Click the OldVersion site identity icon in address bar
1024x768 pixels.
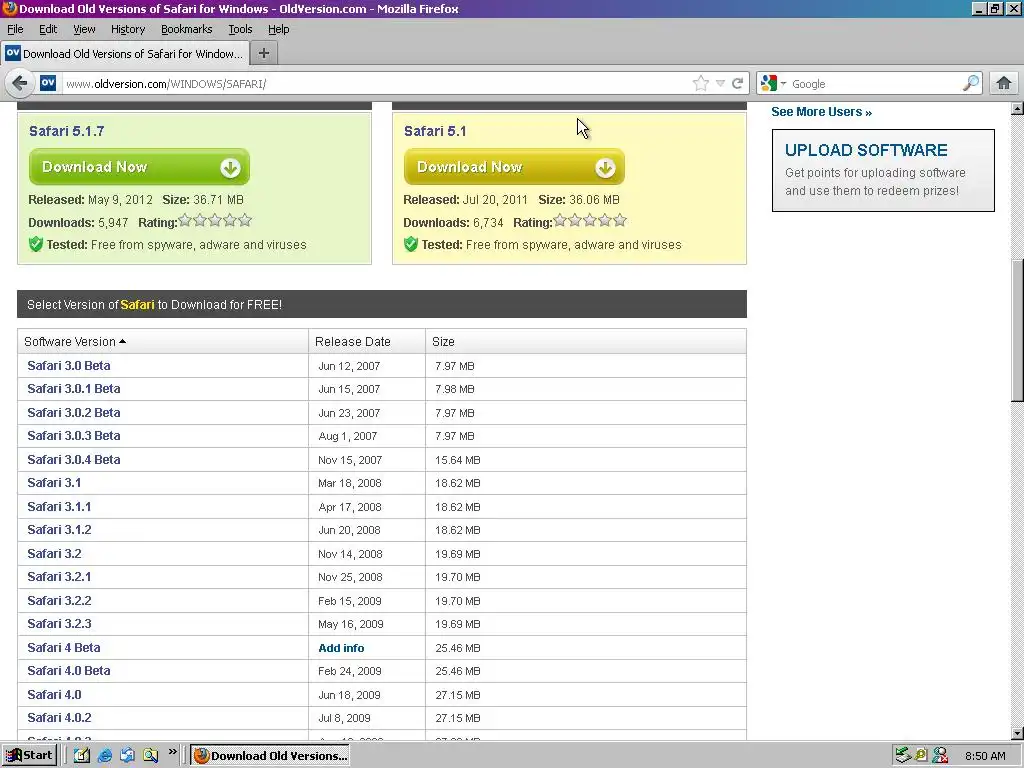tap(48, 84)
